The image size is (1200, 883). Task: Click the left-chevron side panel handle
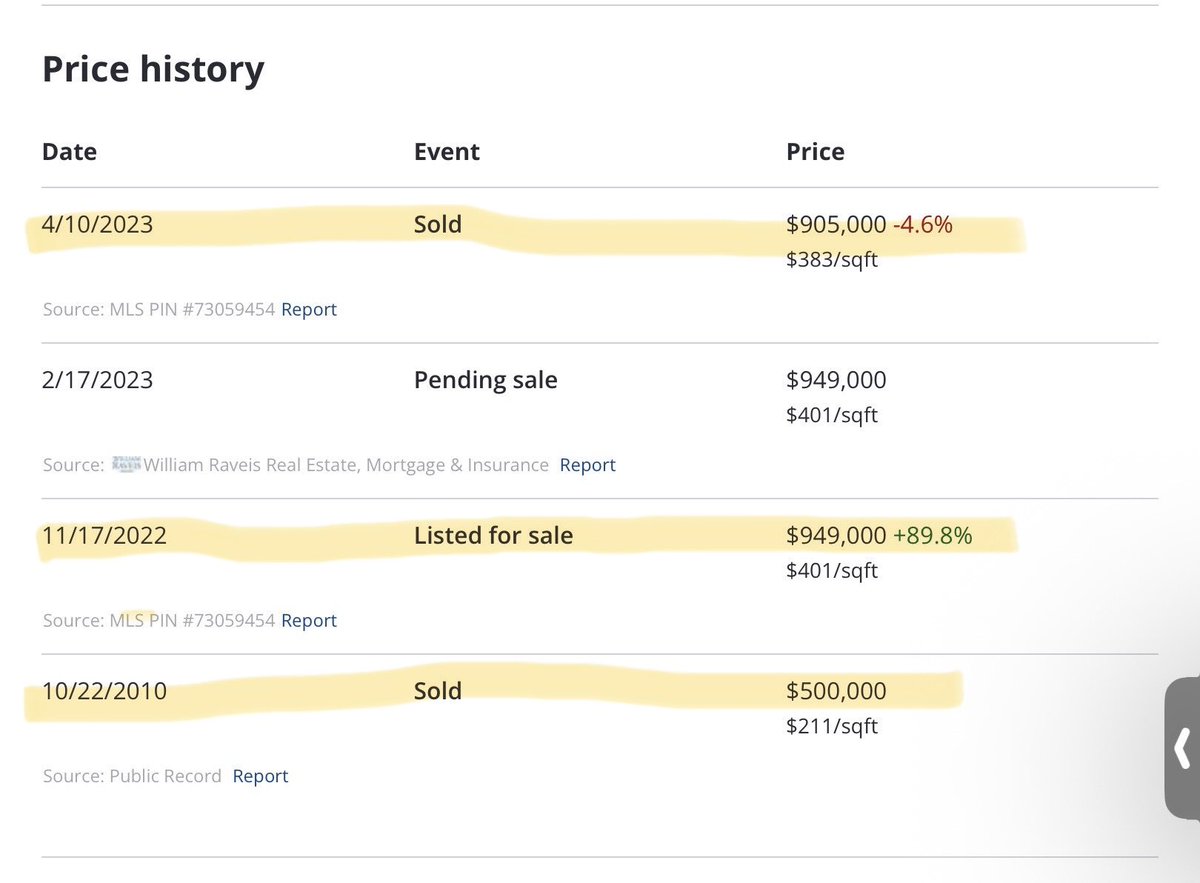point(1183,747)
